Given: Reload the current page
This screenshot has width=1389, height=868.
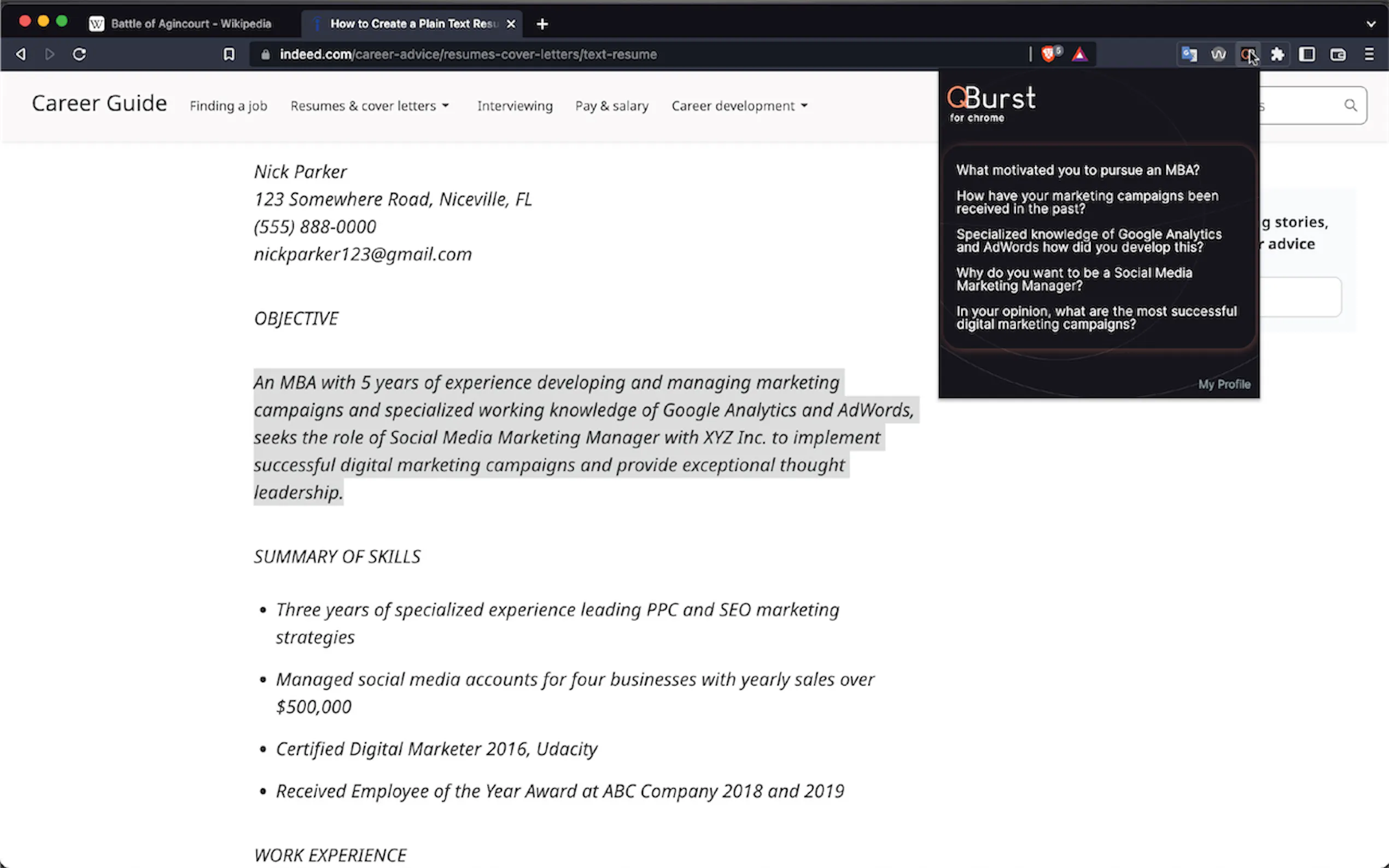Looking at the screenshot, I should [x=79, y=54].
